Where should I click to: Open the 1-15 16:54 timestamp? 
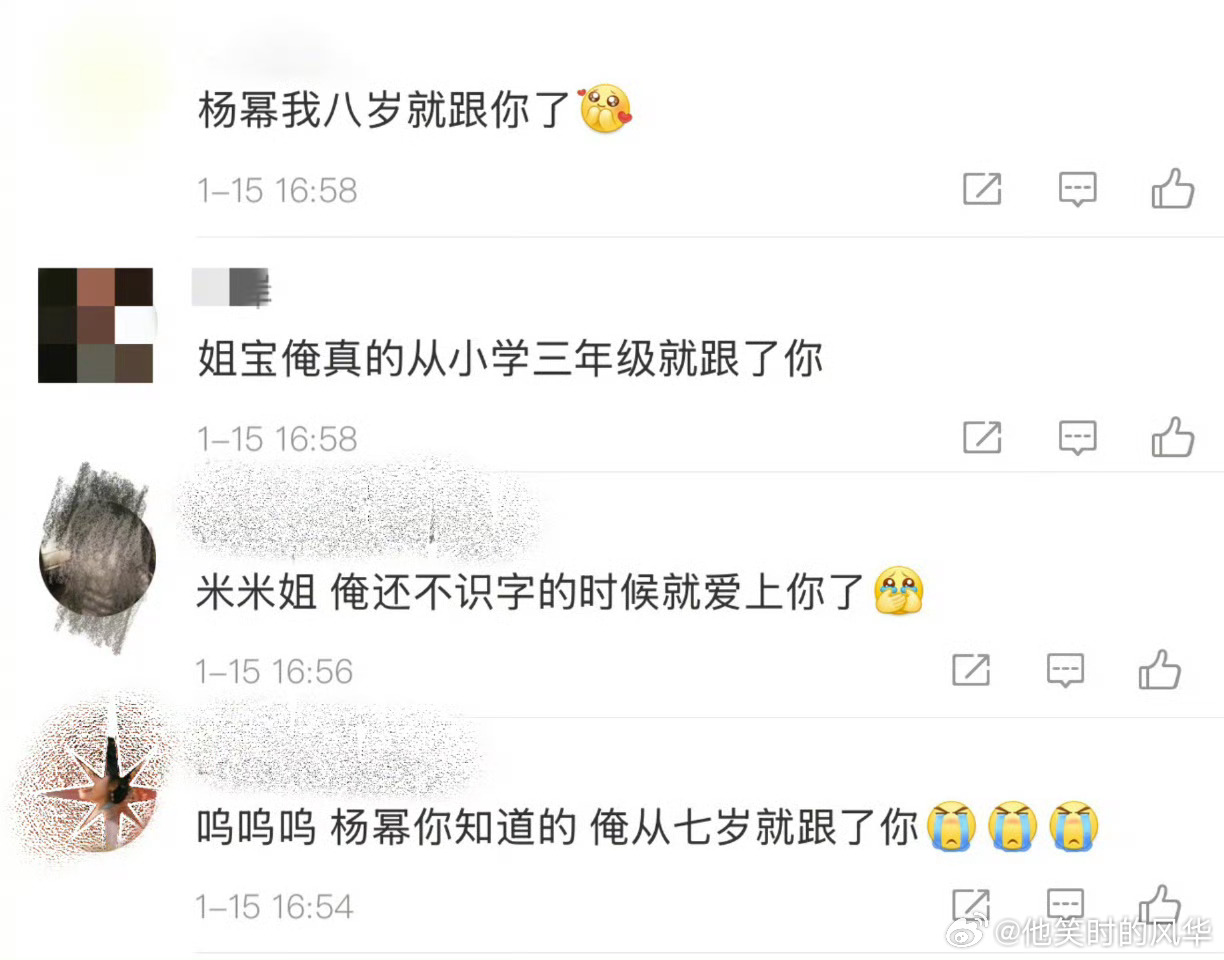pyautogui.click(x=275, y=906)
